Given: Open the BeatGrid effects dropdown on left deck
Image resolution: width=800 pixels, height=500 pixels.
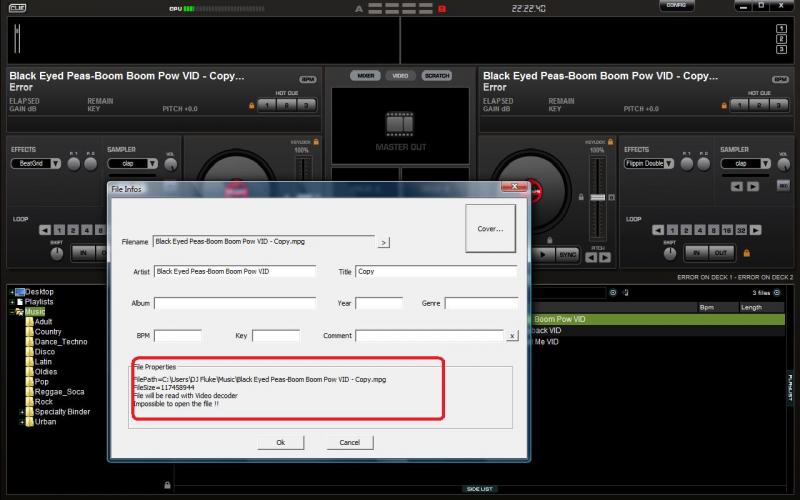Looking at the screenshot, I should (39, 163).
